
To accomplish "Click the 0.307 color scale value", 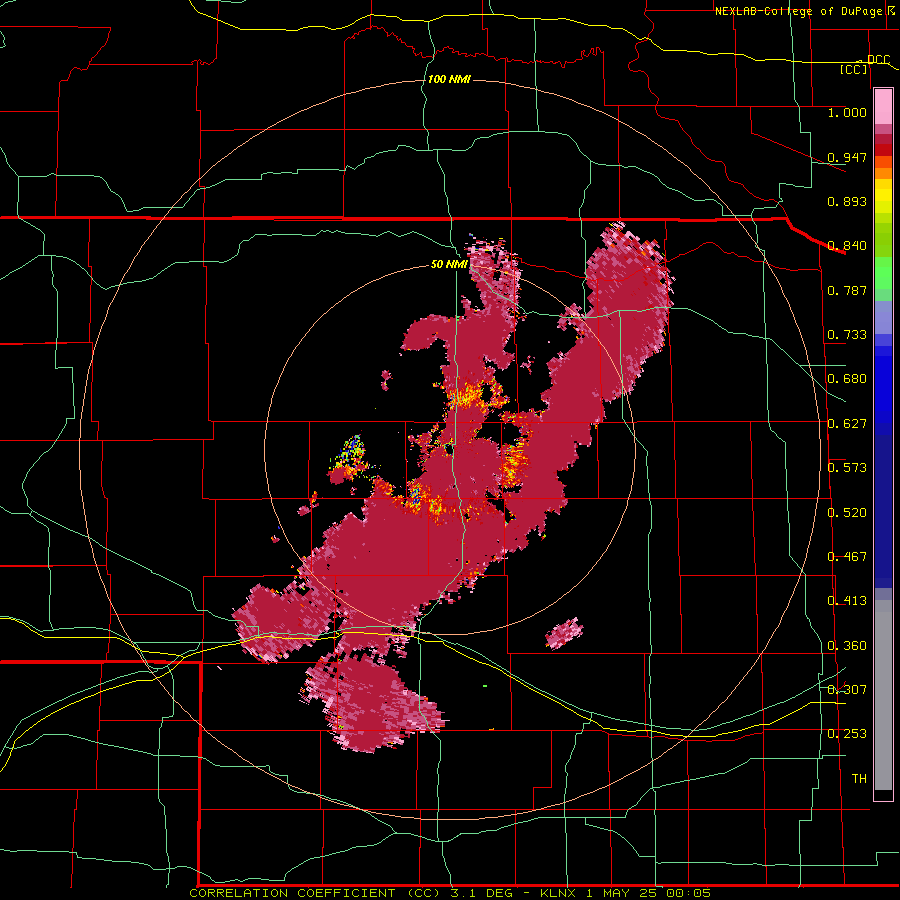I will pos(847,690).
